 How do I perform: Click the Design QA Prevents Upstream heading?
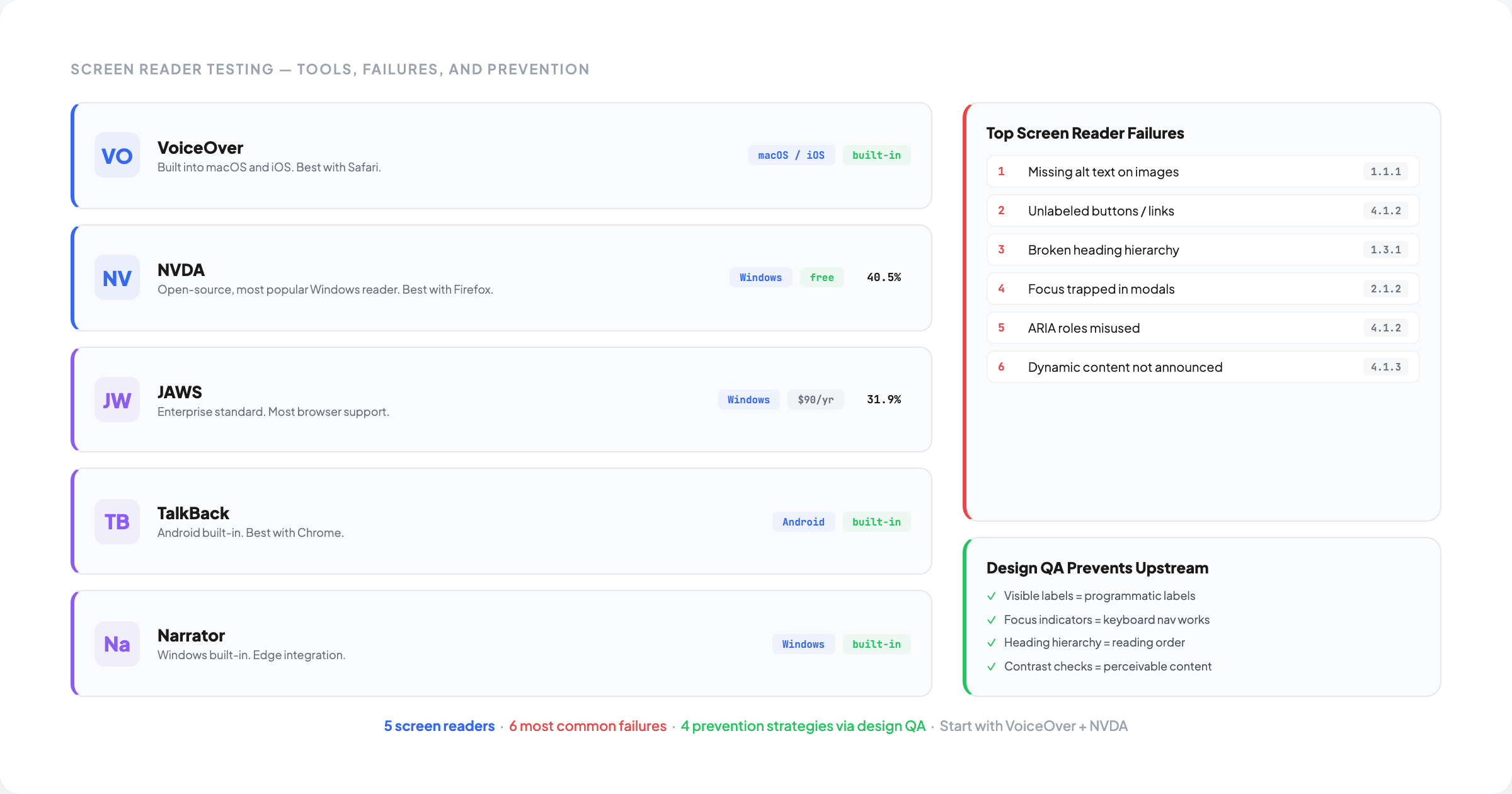1097,568
